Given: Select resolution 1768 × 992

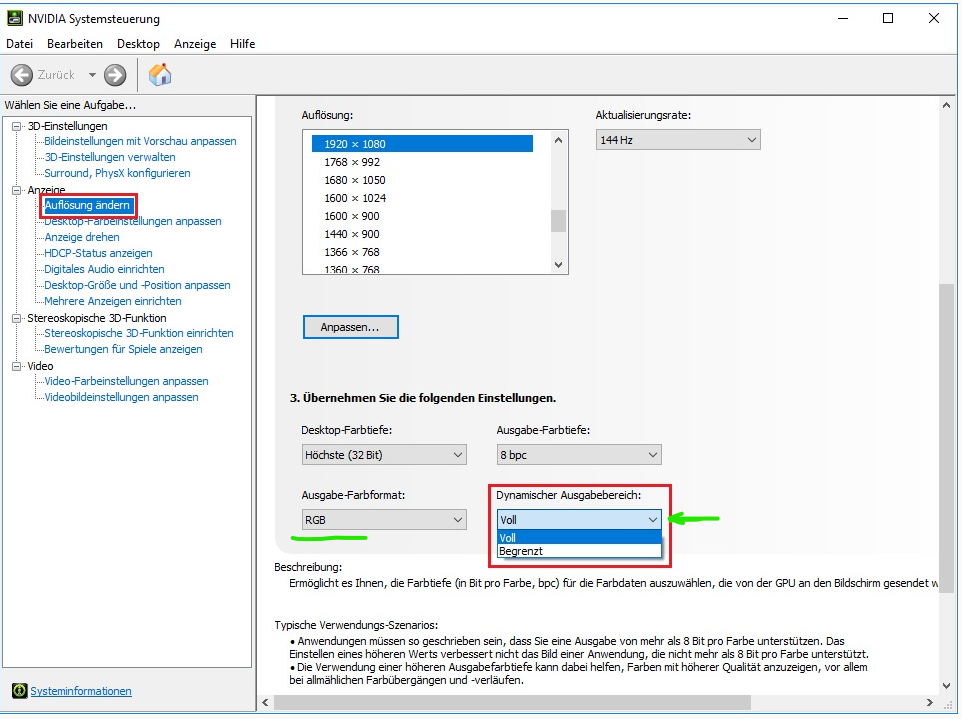Looking at the screenshot, I should (x=422, y=162).
